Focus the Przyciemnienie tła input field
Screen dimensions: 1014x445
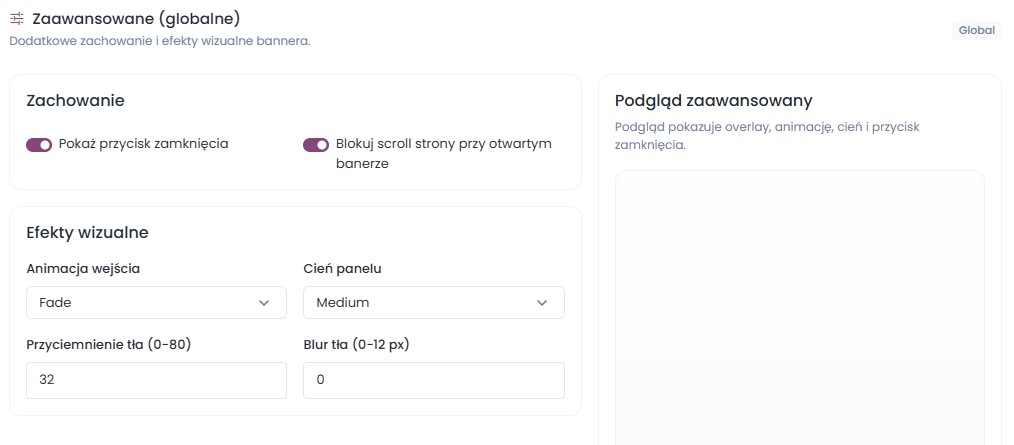point(156,380)
